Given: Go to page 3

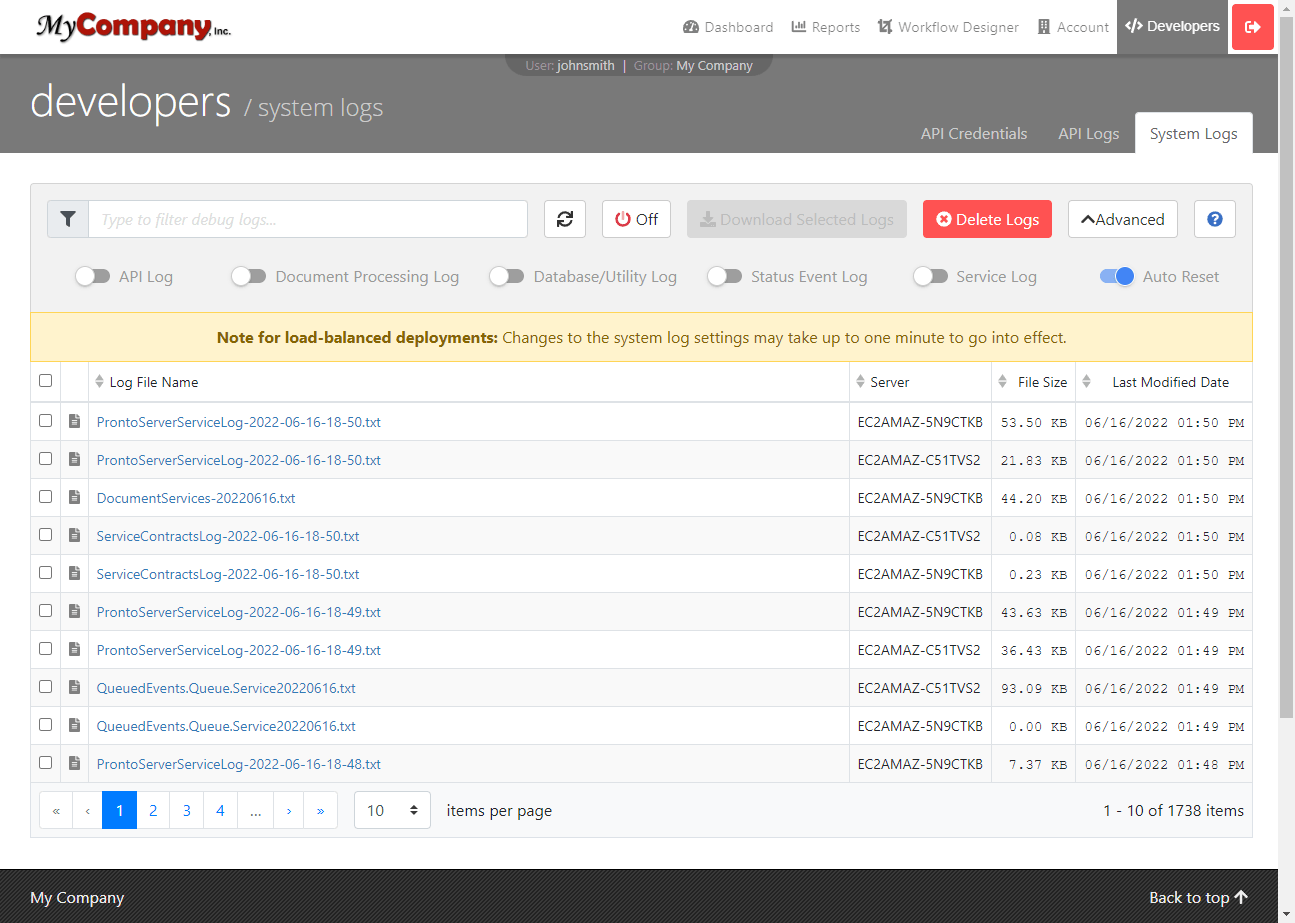Looking at the screenshot, I should pos(186,810).
